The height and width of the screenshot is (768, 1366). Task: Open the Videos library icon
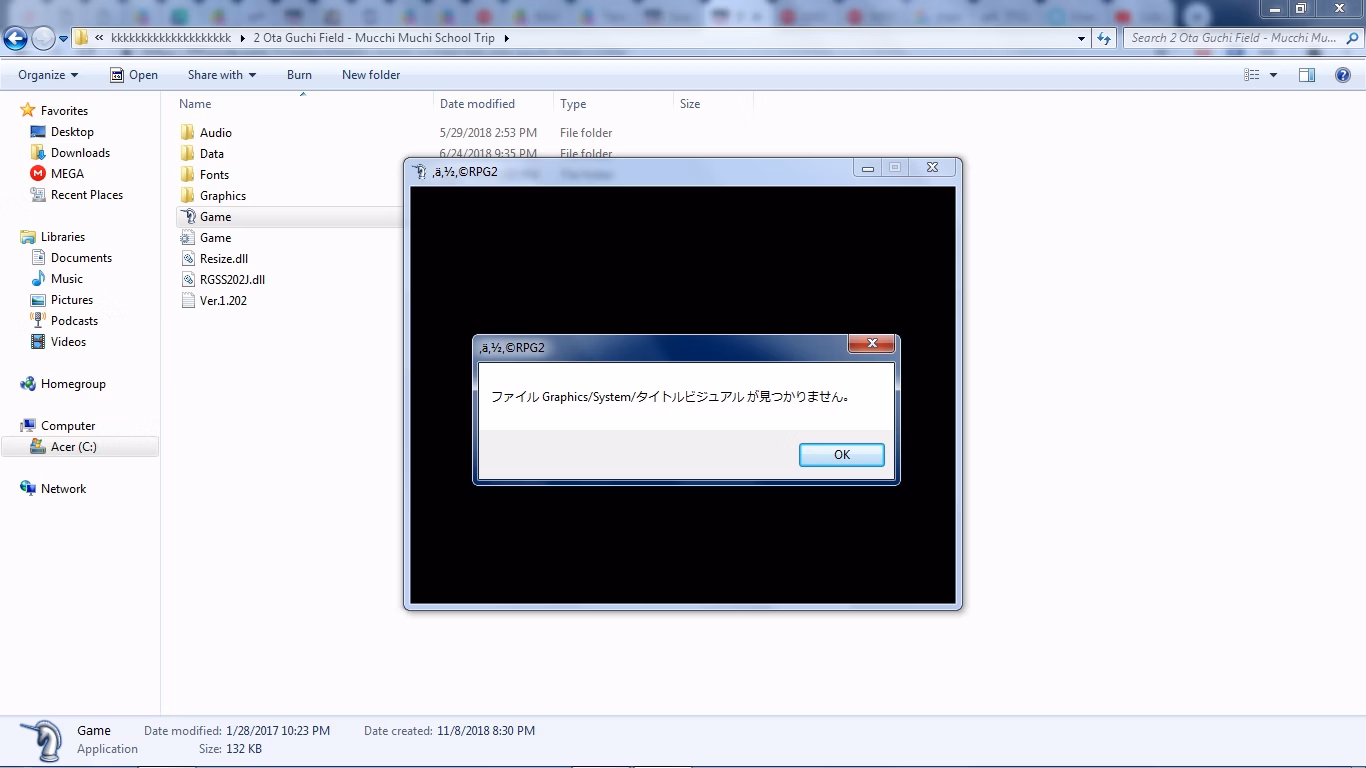click(x=38, y=342)
